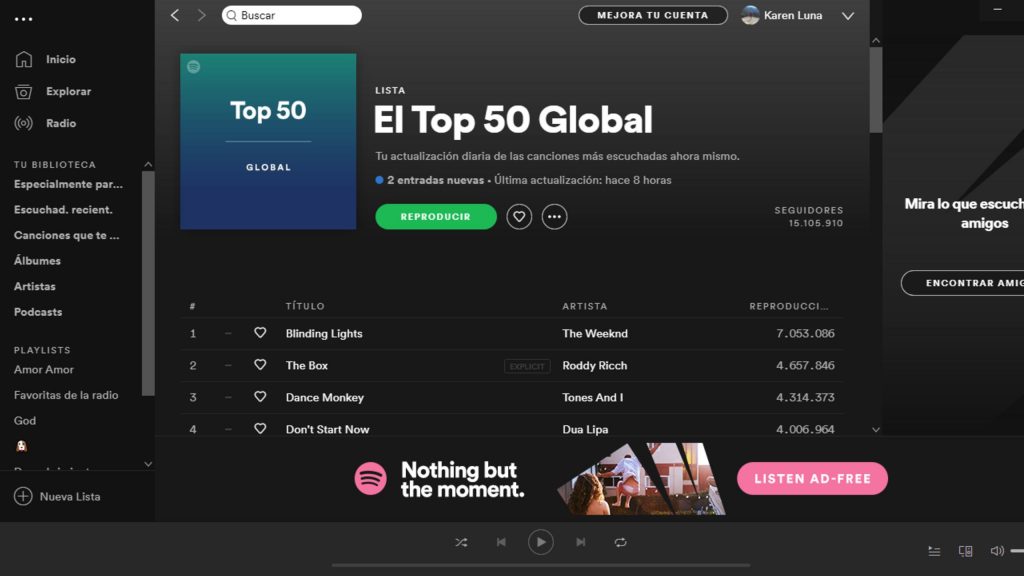Skip to previous track
The width and height of the screenshot is (1024, 576).
coord(501,542)
